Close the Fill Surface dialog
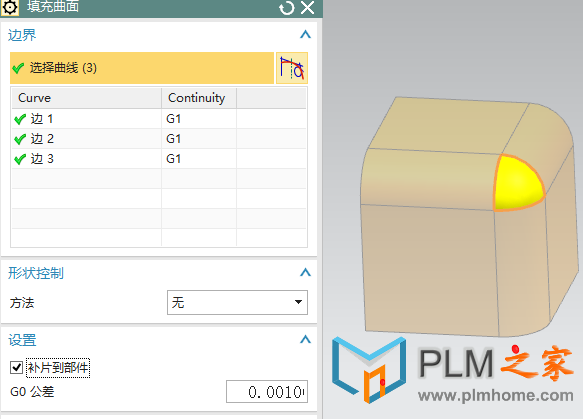The height and width of the screenshot is (419, 583). coord(307,7)
